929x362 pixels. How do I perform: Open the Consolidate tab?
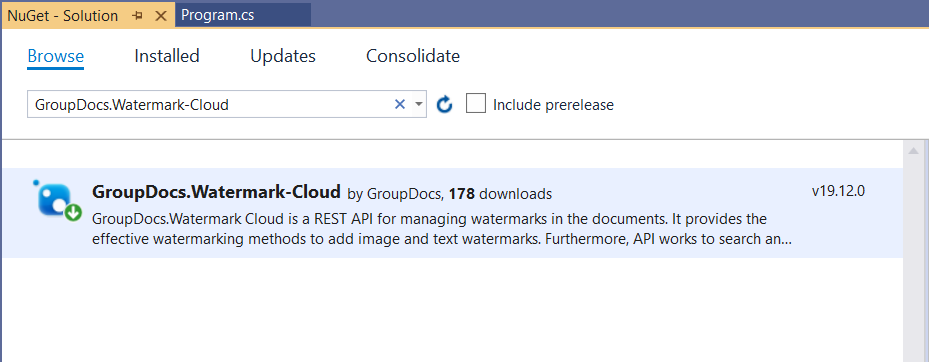point(413,56)
